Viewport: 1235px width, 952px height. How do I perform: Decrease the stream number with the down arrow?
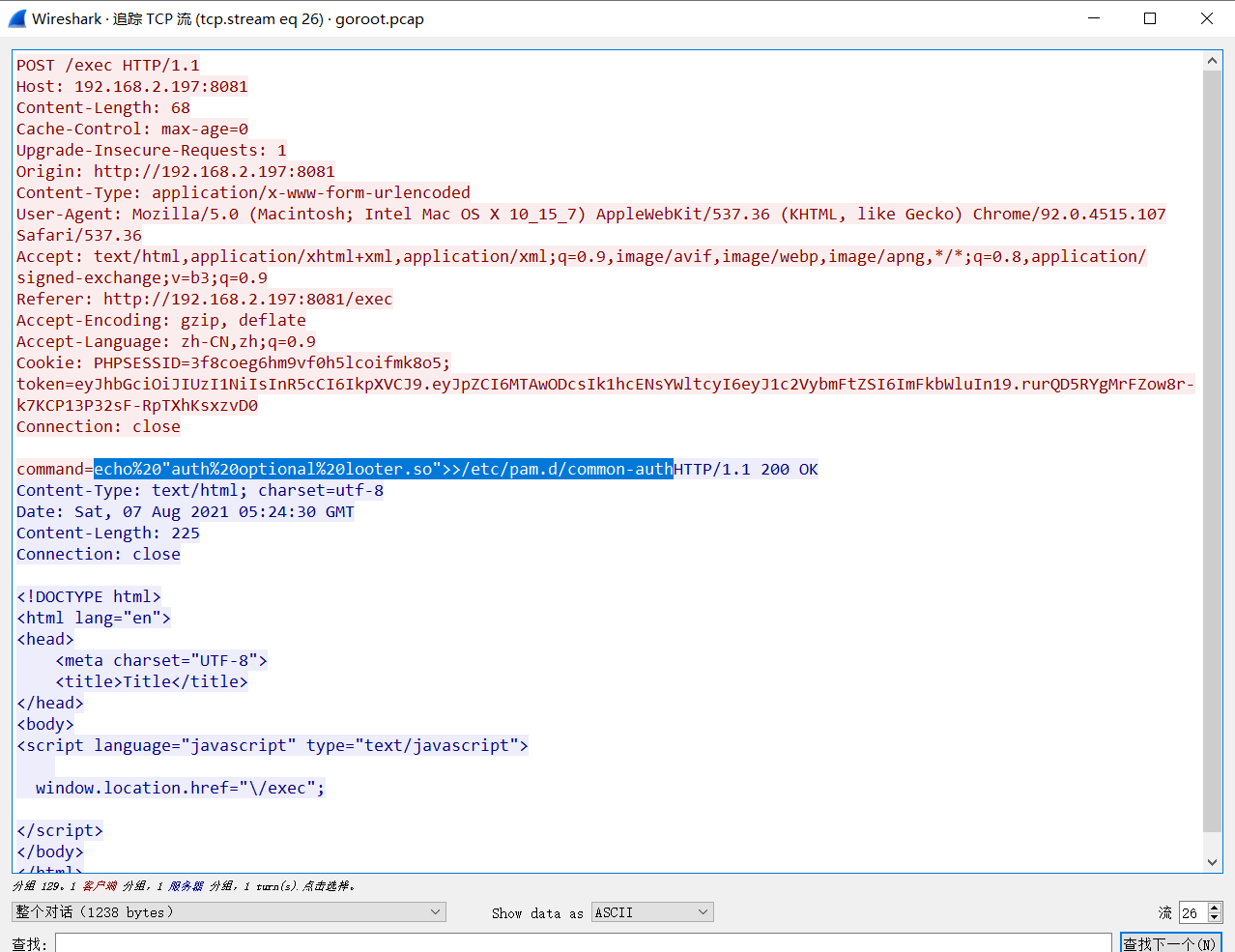point(1215,918)
